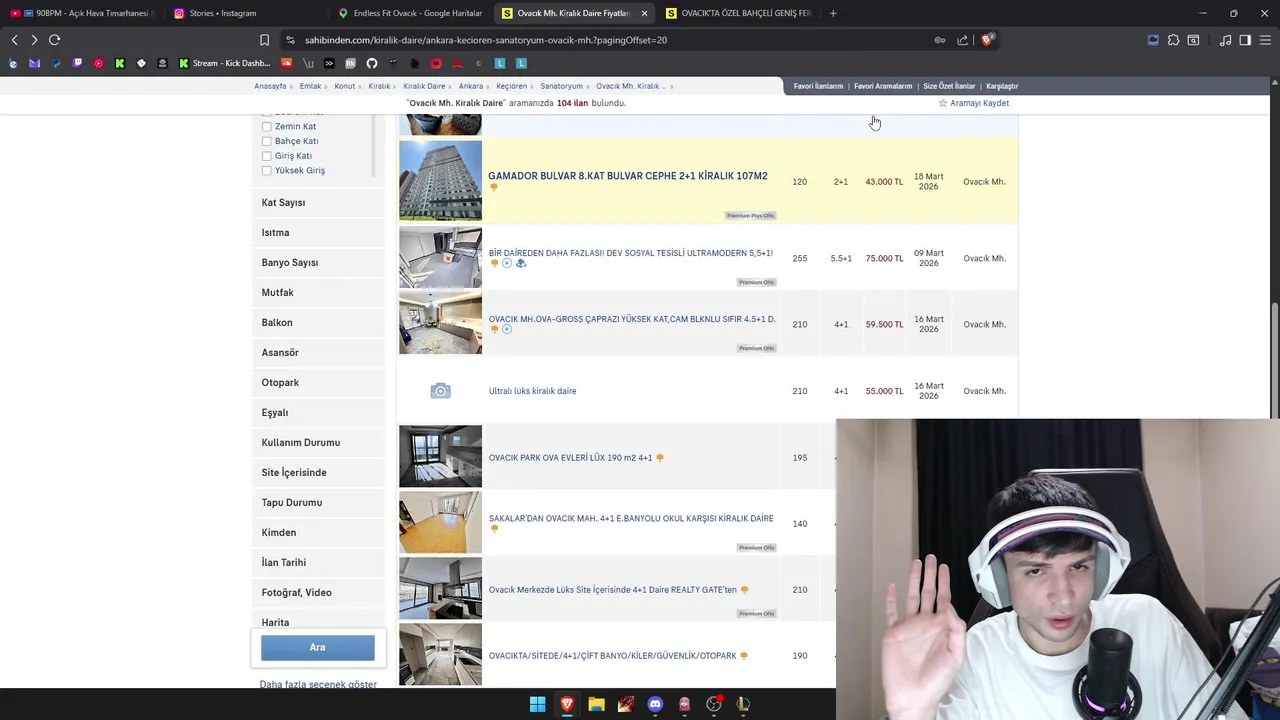This screenshot has height=720, width=1280.
Task: Open the Ultralı lüks kiralık daire listing
Action: (532, 391)
